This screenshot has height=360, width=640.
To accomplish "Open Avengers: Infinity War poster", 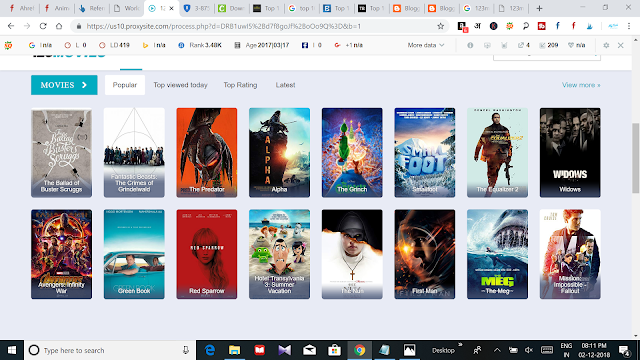I will coord(62,254).
